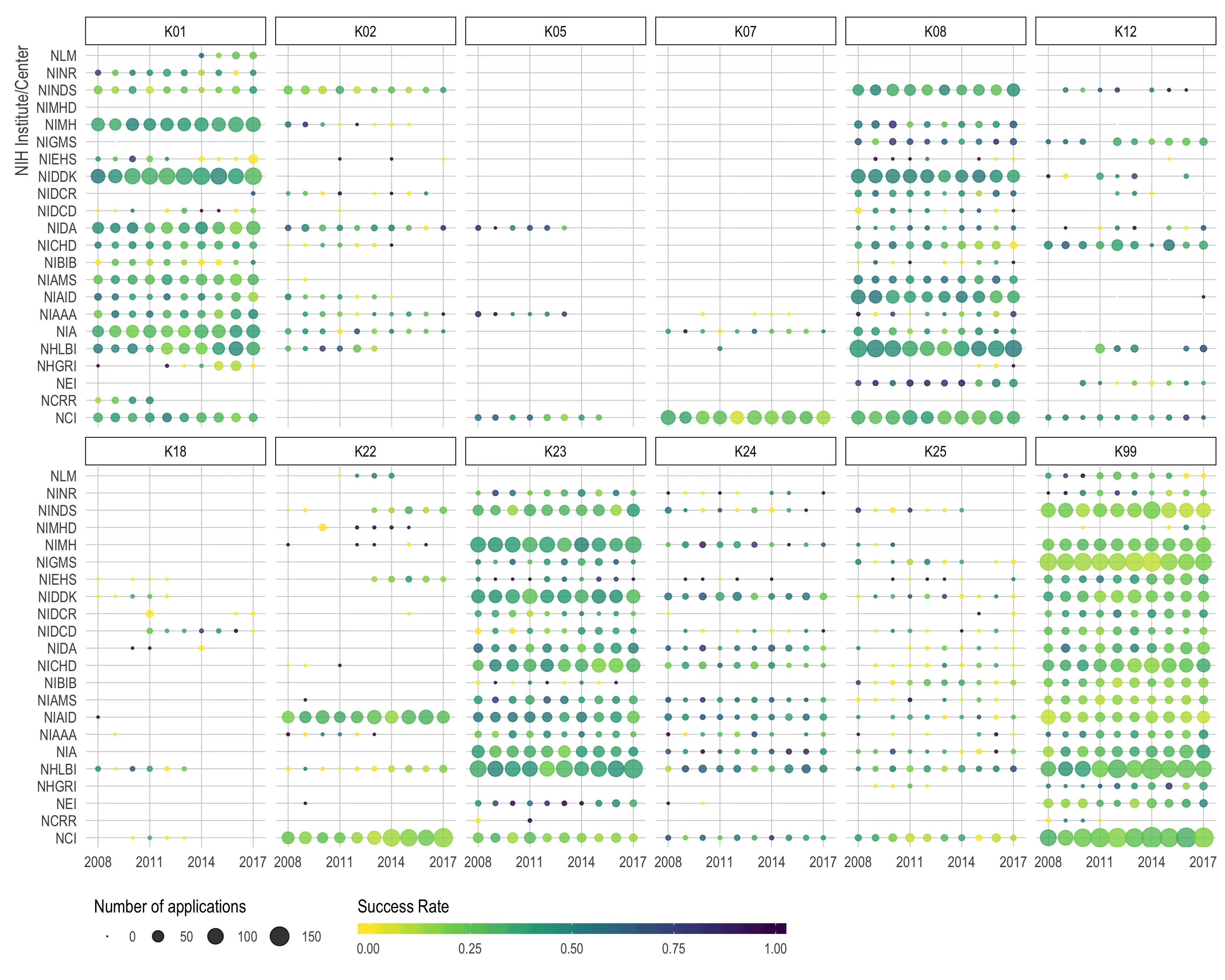The width and height of the screenshot is (1225, 980).
Task: Click the NIGMS 2008 bubble in K99 panel
Action: [x=1048, y=563]
